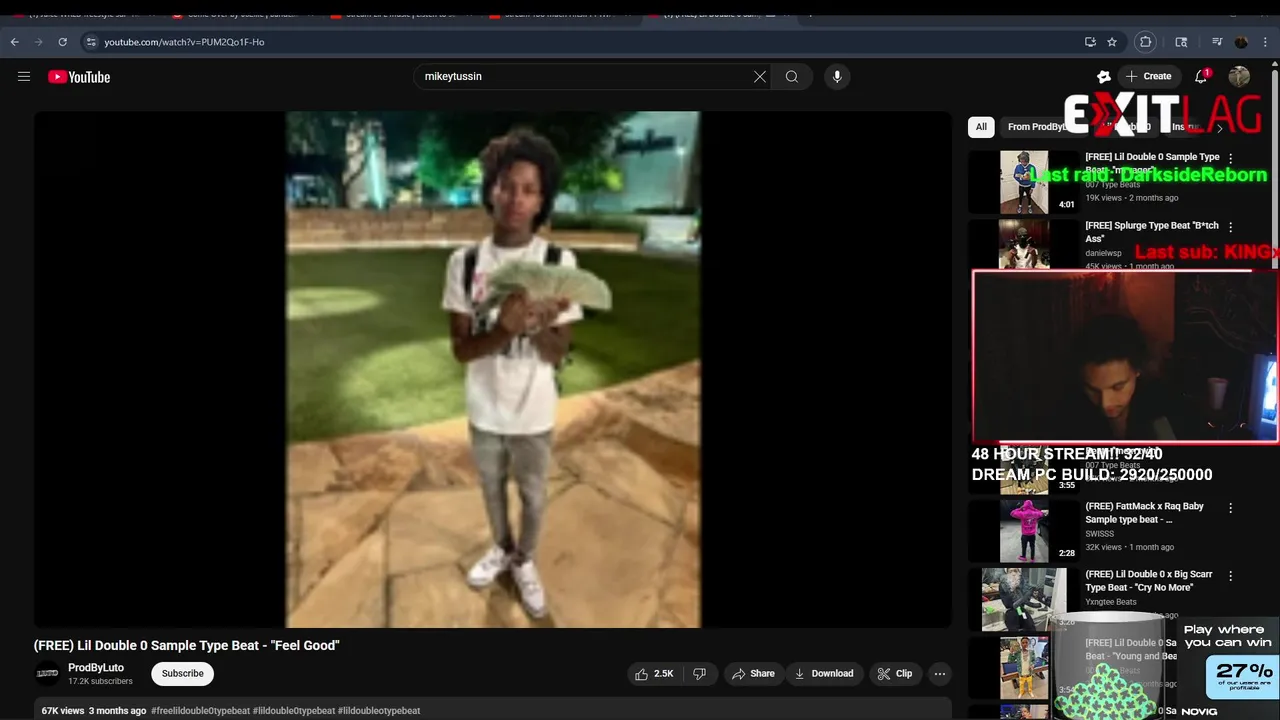Open options for Cry No More video
1280x720 pixels.
pyautogui.click(x=1231, y=576)
